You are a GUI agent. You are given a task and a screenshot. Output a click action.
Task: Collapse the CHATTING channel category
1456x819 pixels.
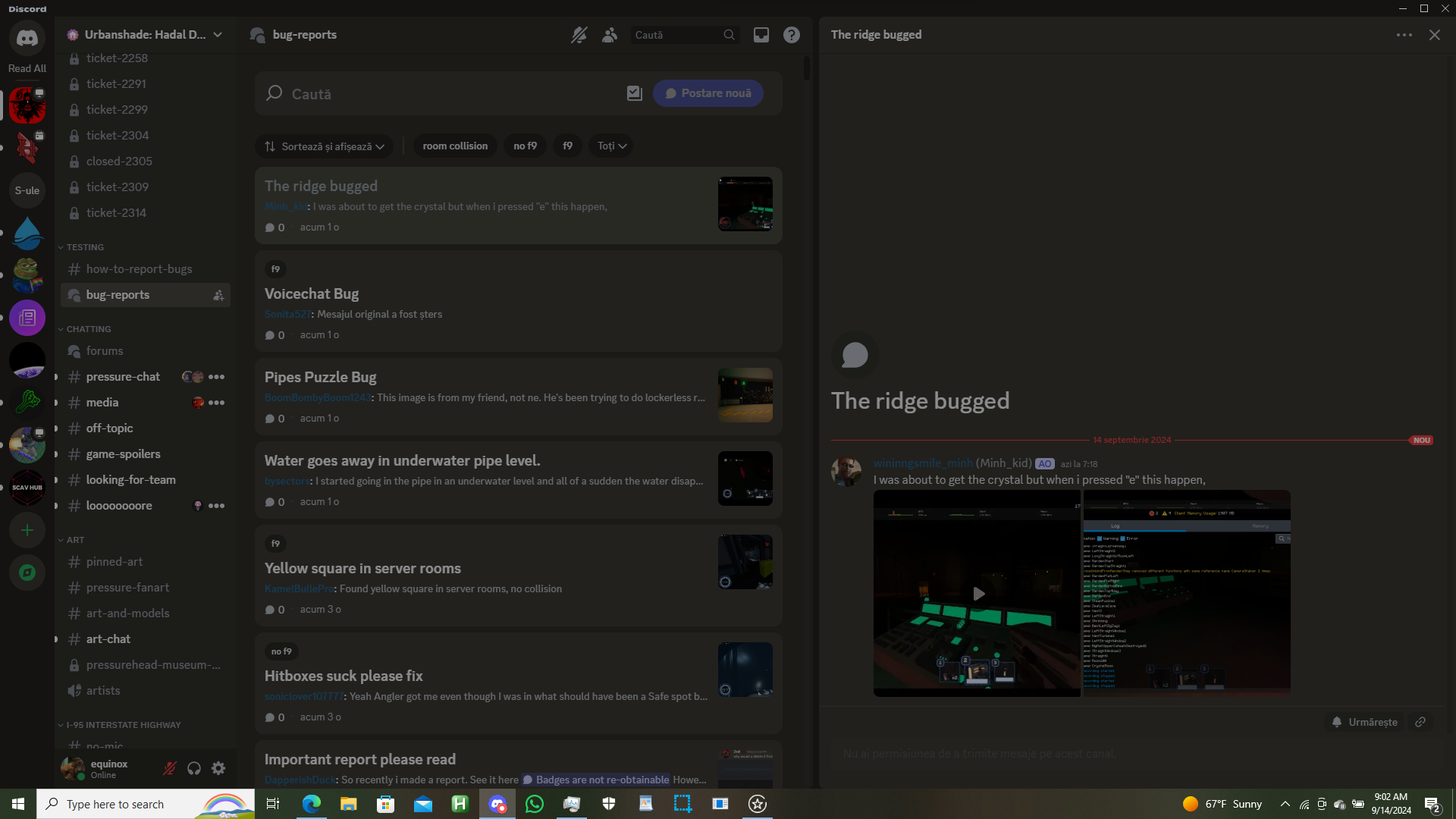point(88,329)
